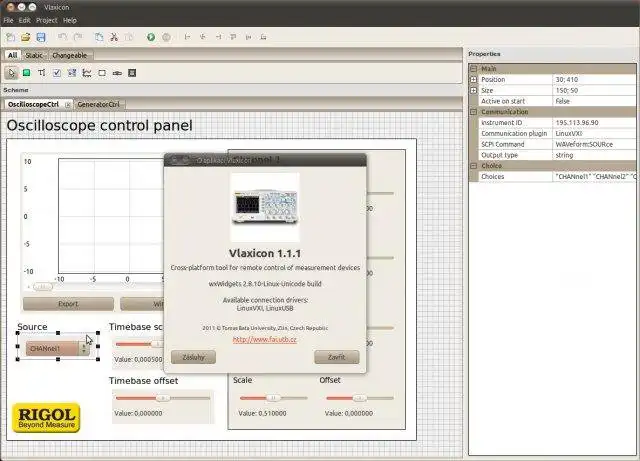Click the align top edges icon
The height and width of the screenshot is (461, 640).
[x=233, y=37]
